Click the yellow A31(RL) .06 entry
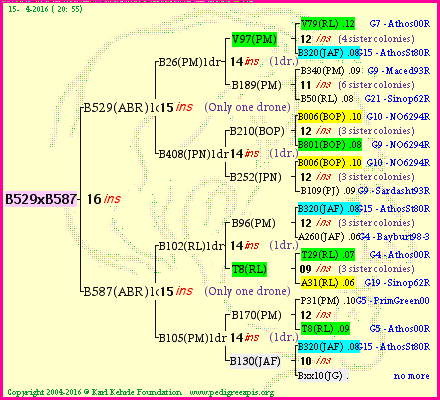 click(328, 283)
